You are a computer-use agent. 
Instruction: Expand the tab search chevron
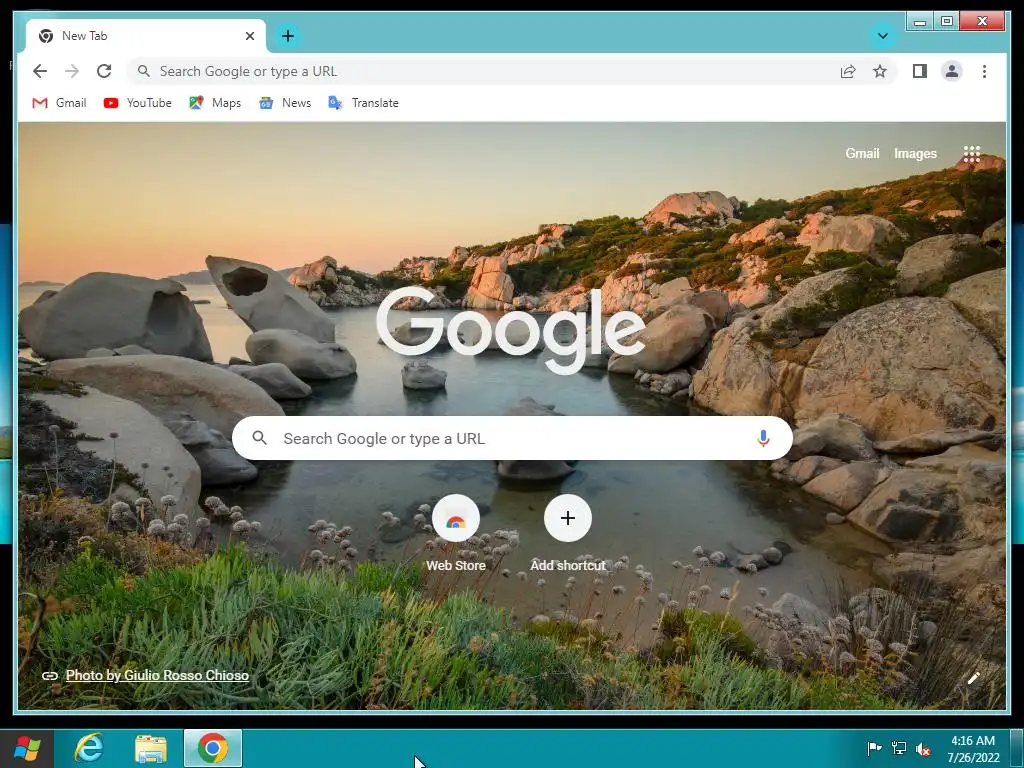(883, 36)
